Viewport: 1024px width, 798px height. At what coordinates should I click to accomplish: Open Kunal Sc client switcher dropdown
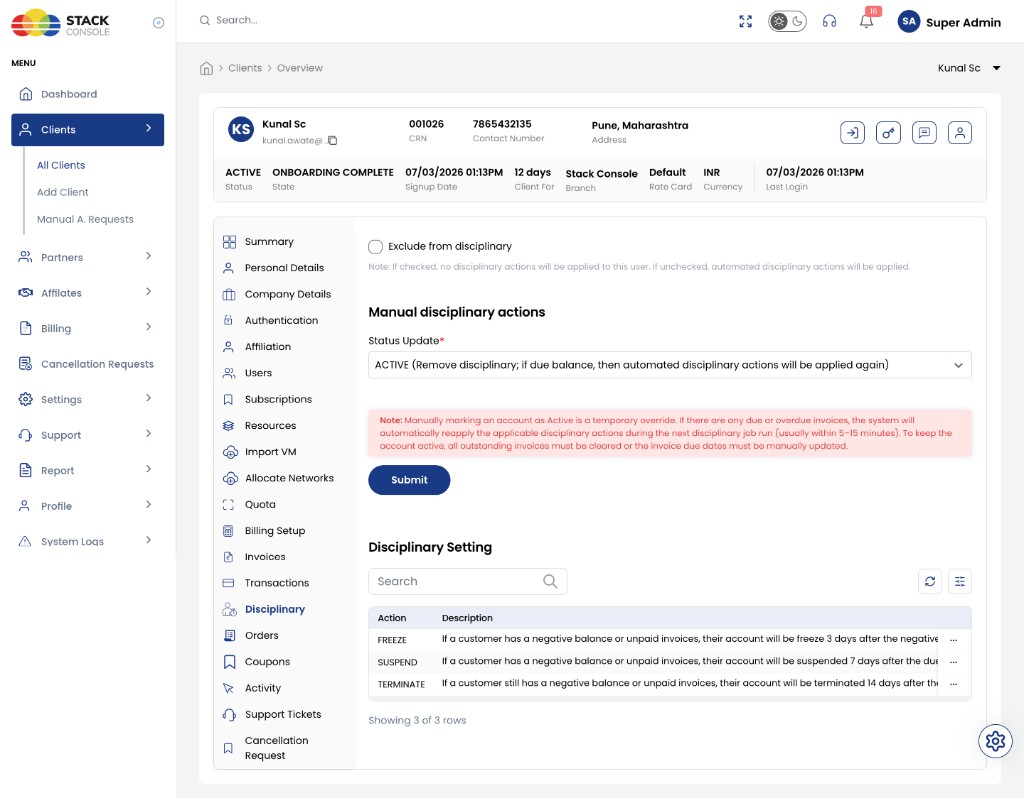[x=969, y=68]
